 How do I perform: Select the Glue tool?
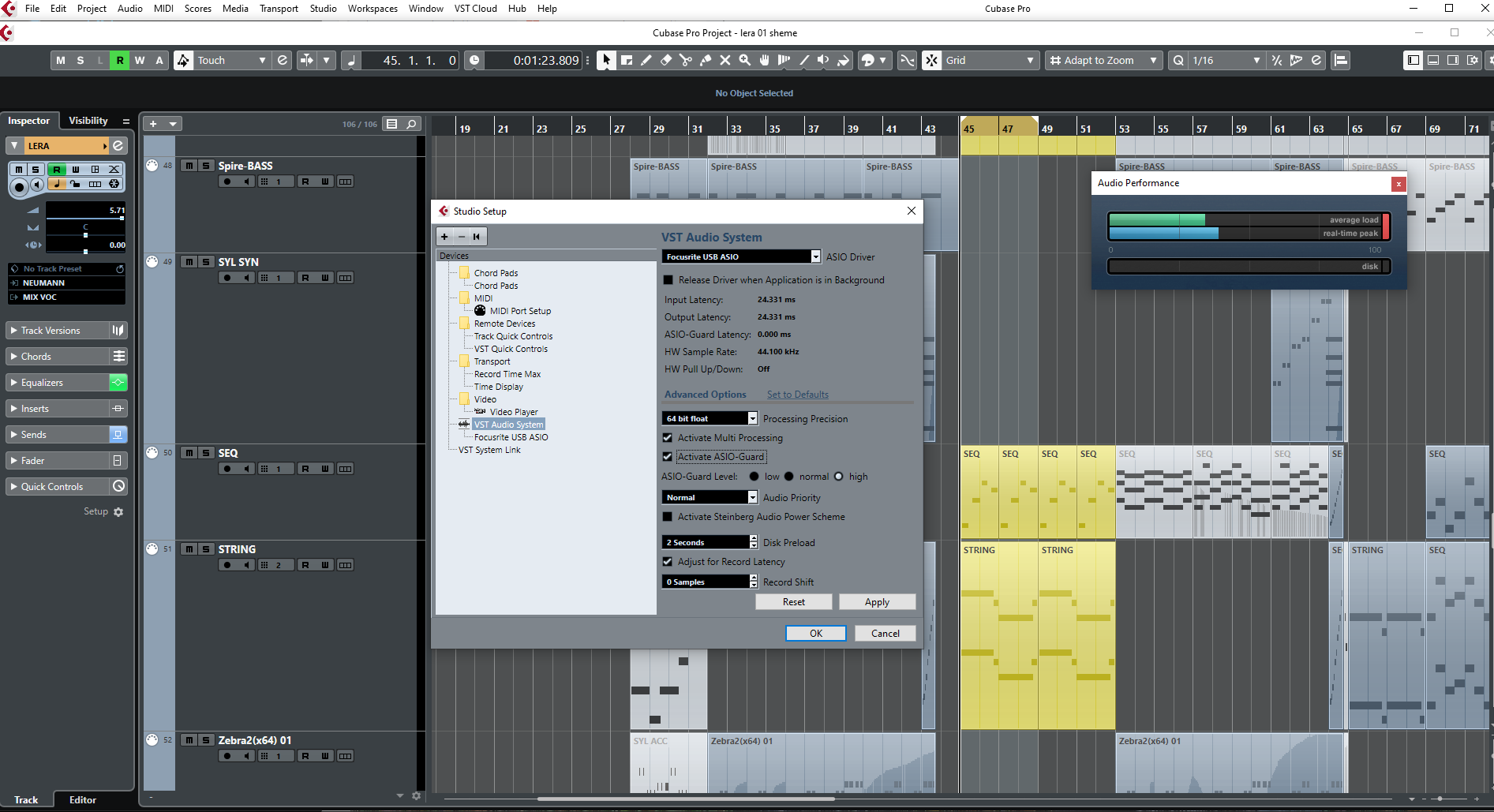706,60
